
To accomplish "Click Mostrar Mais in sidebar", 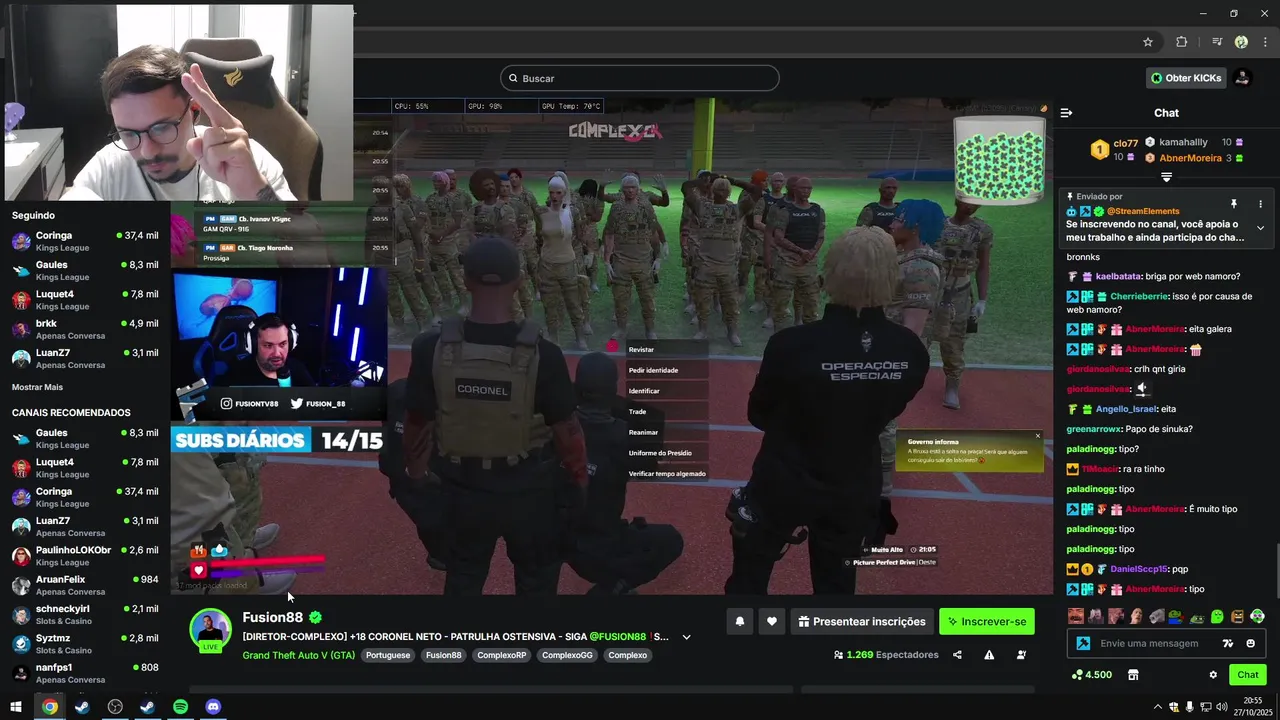I will 37,387.
